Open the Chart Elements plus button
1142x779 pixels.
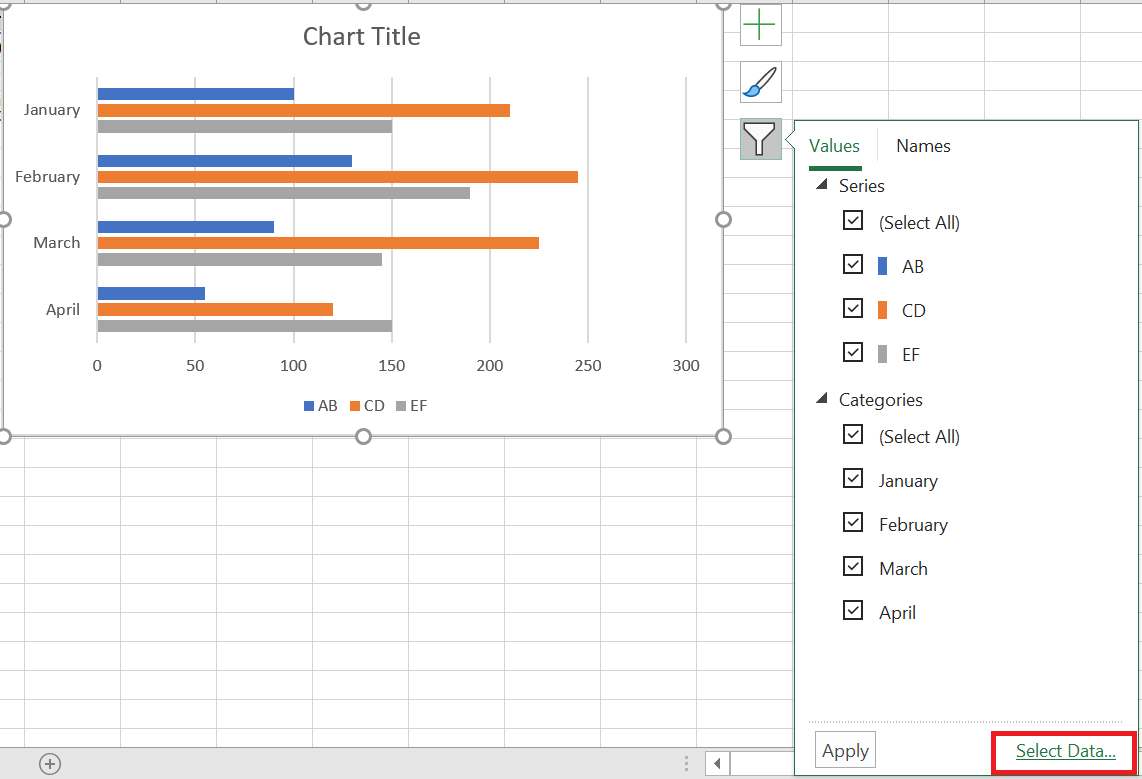point(760,25)
